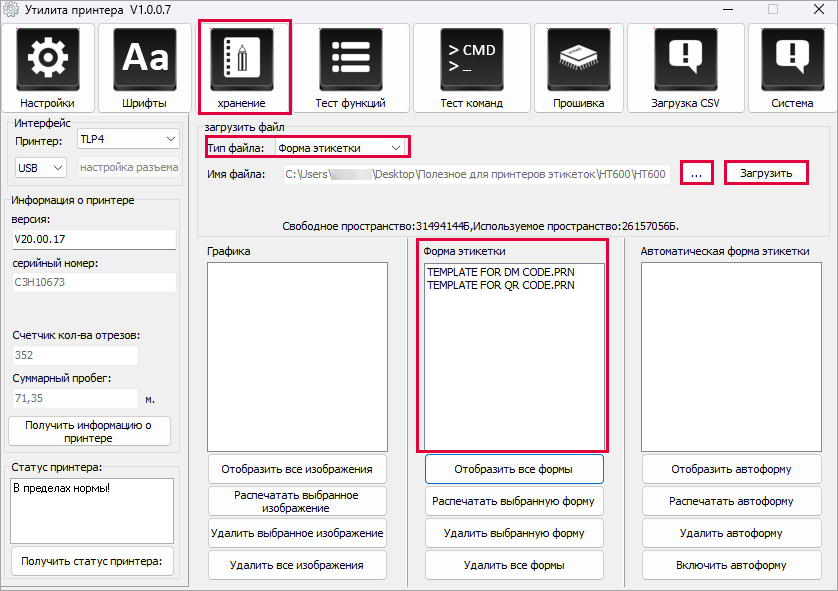The width and height of the screenshot is (838, 591).
Task: Click inside the Автоматическая форма этикетки list
Action: point(731,357)
